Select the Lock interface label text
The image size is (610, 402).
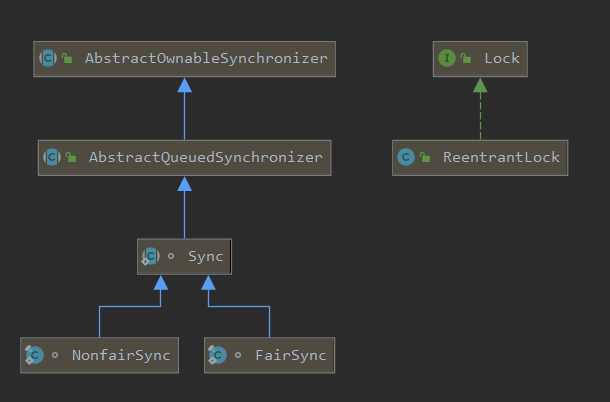pos(502,59)
